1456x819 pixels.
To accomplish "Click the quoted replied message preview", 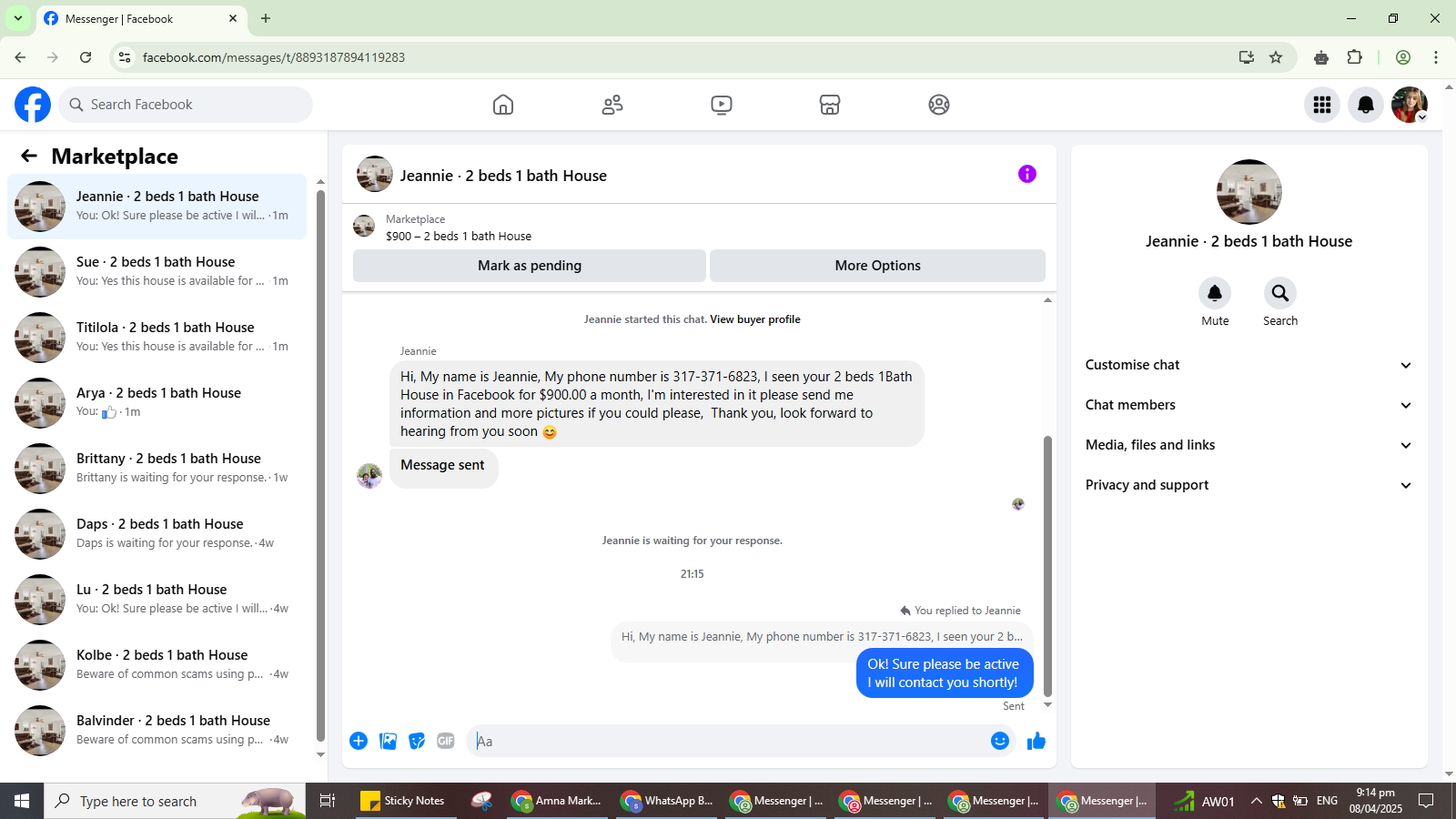I will [822, 637].
